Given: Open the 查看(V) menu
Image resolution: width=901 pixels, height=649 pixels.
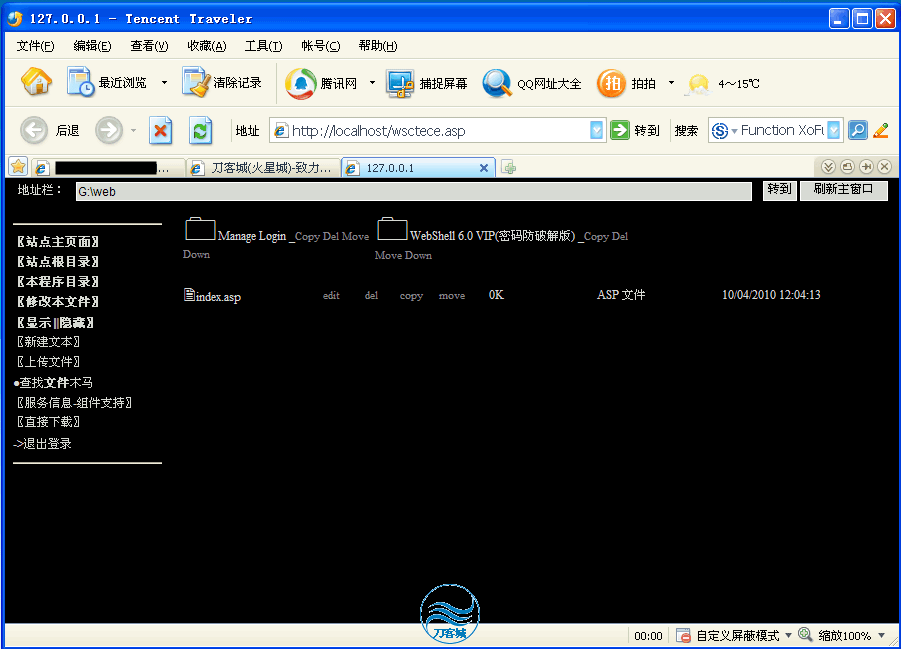Looking at the screenshot, I should point(149,46).
